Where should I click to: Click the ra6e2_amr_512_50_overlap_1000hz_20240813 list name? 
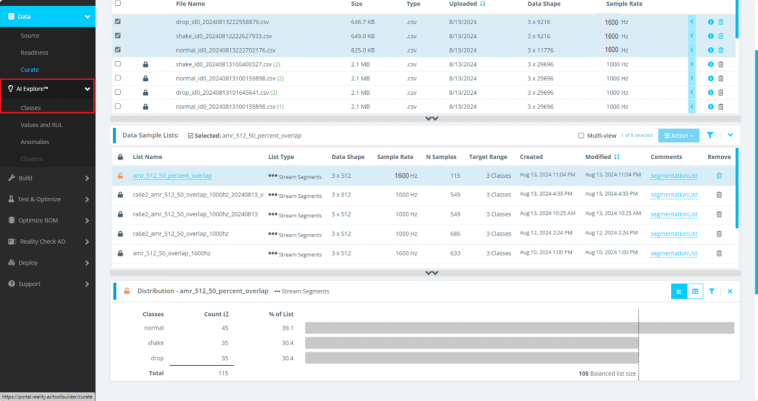coord(195,214)
